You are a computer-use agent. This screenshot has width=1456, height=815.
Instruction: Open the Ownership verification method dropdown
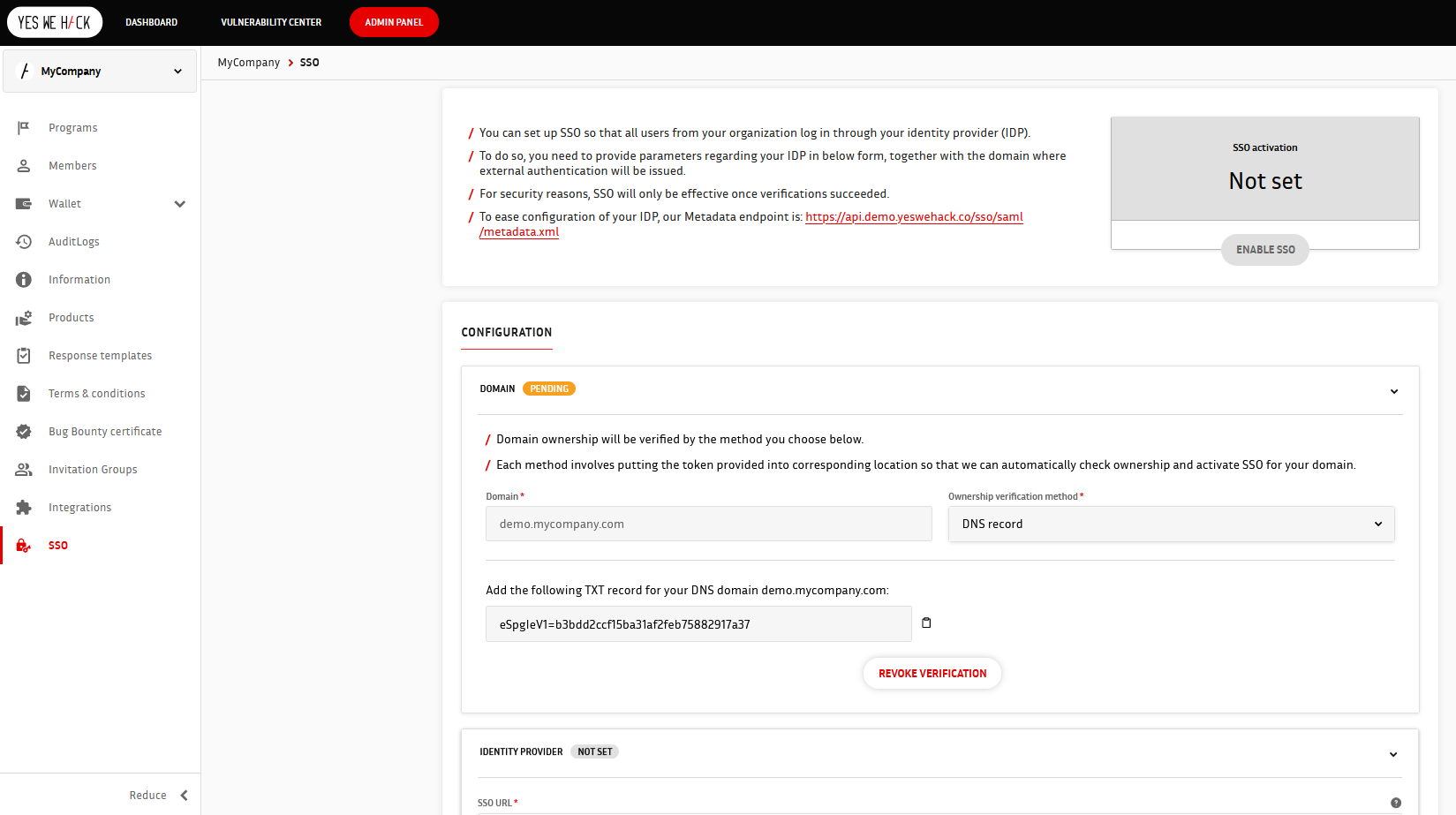click(1171, 524)
